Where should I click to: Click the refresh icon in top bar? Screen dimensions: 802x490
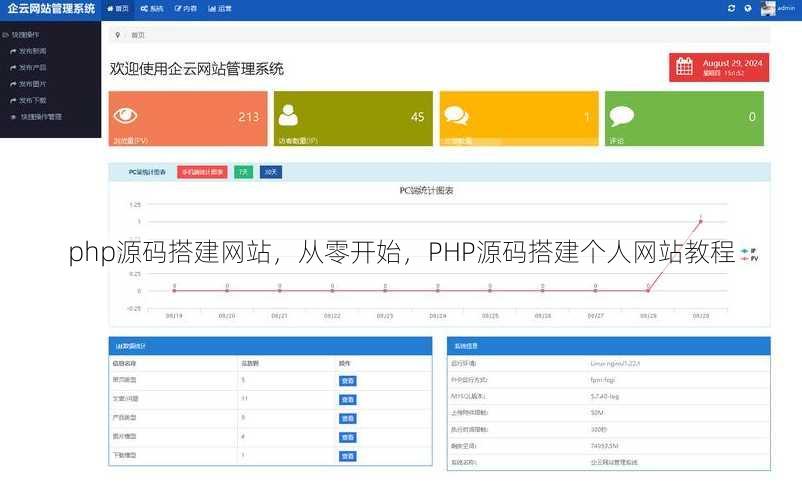(x=731, y=8)
